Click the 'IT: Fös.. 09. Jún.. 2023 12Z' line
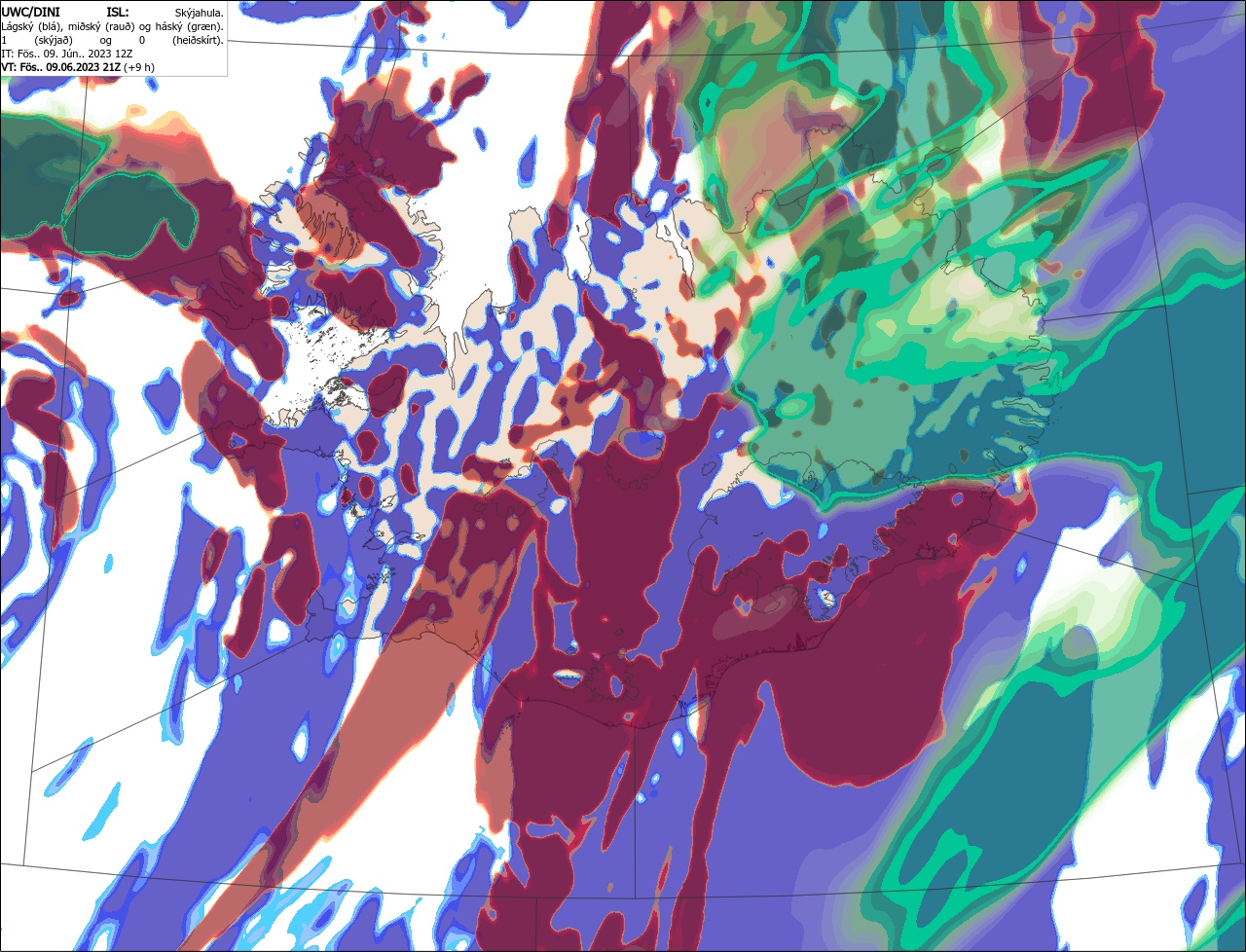The height and width of the screenshot is (952, 1246). 66,54
